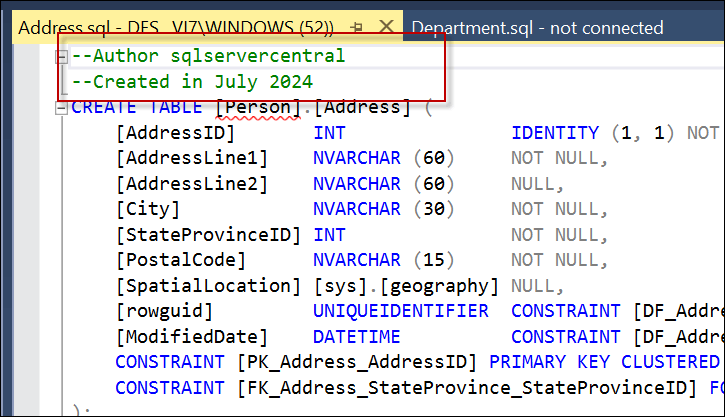Image resolution: width=725 pixels, height=417 pixels.
Task: Click the --Created in July 2024 comment
Action: (x=192, y=82)
